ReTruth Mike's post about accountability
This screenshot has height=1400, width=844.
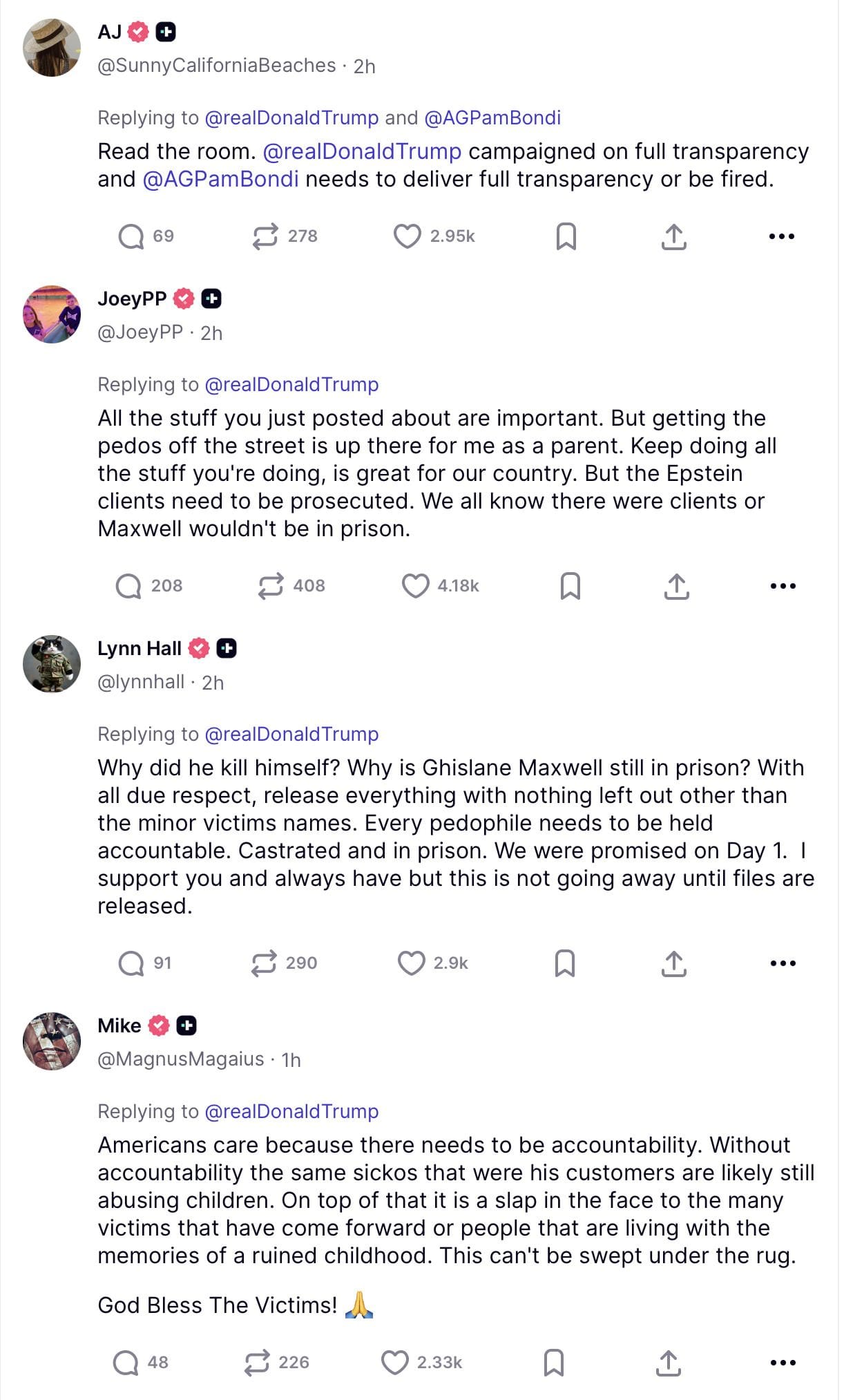click(x=257, y=1363)
